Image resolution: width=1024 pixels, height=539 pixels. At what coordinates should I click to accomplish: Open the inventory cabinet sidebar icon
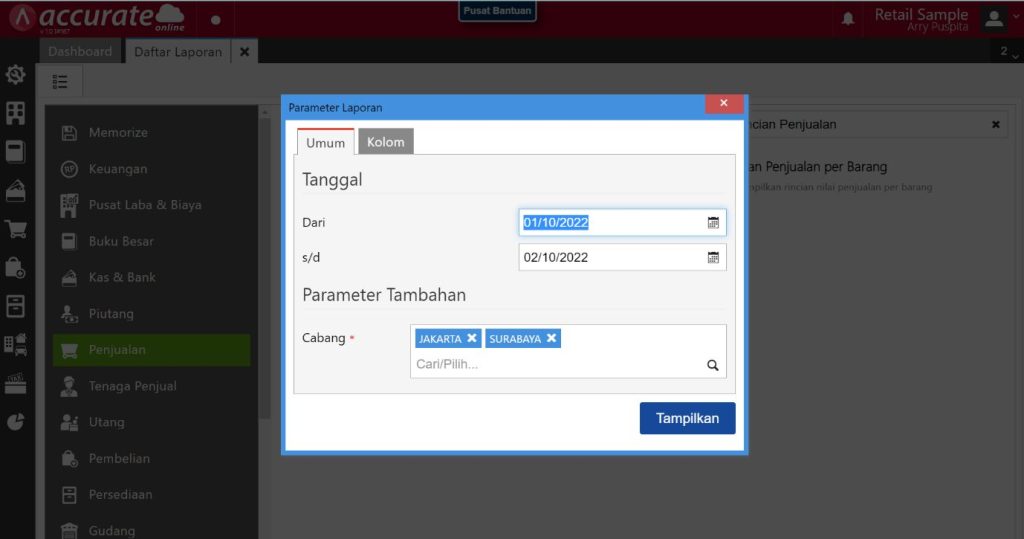pyautogui.click(x=16, y=306)
